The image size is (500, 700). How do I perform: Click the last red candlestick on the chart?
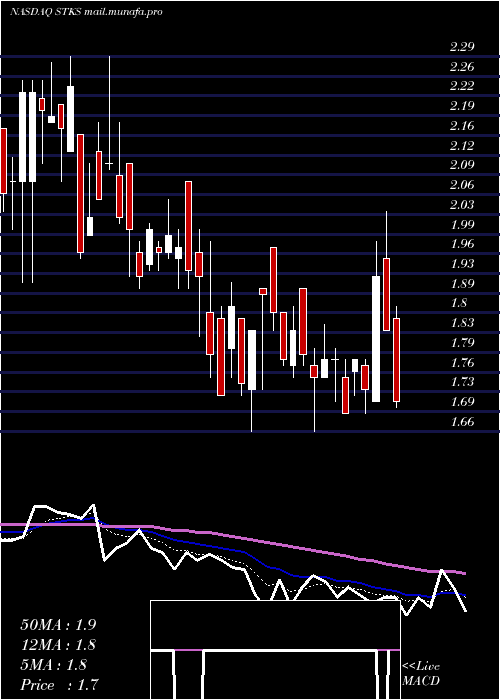396,360
